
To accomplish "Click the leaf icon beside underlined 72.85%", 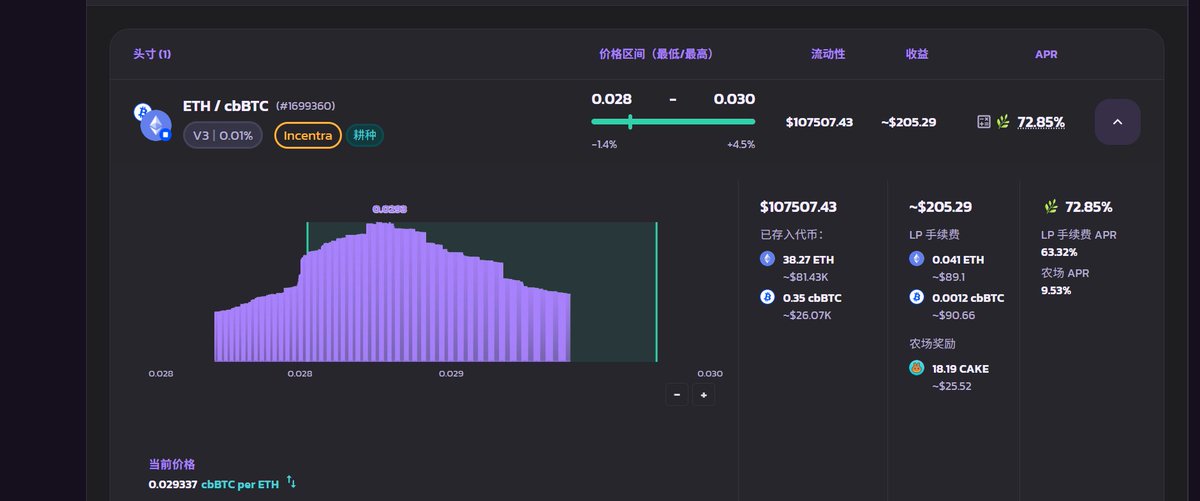I will tap(1002, 122).
